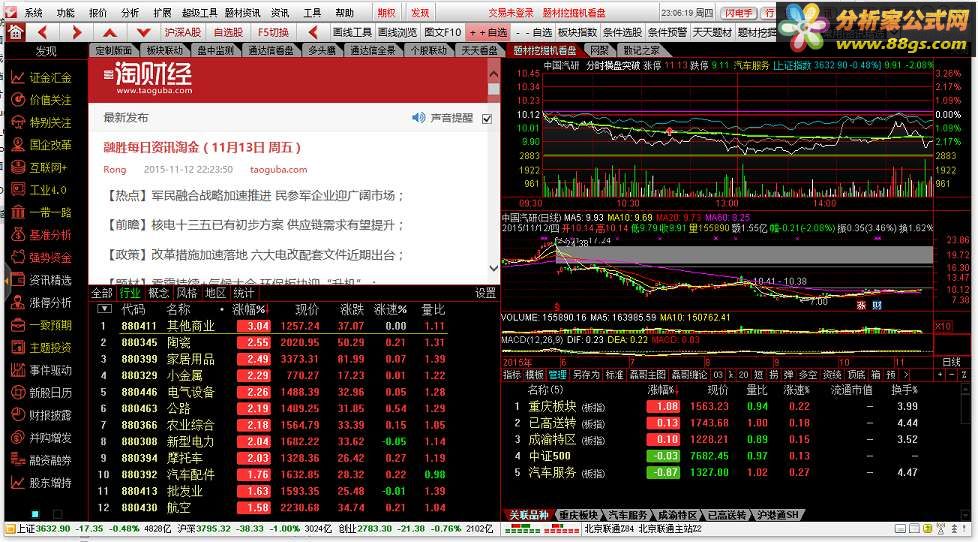Open 基准分析 sidebar item
The width and height of the screenshot is (978, 542).
pyautogui.click(x=42, y=235)
